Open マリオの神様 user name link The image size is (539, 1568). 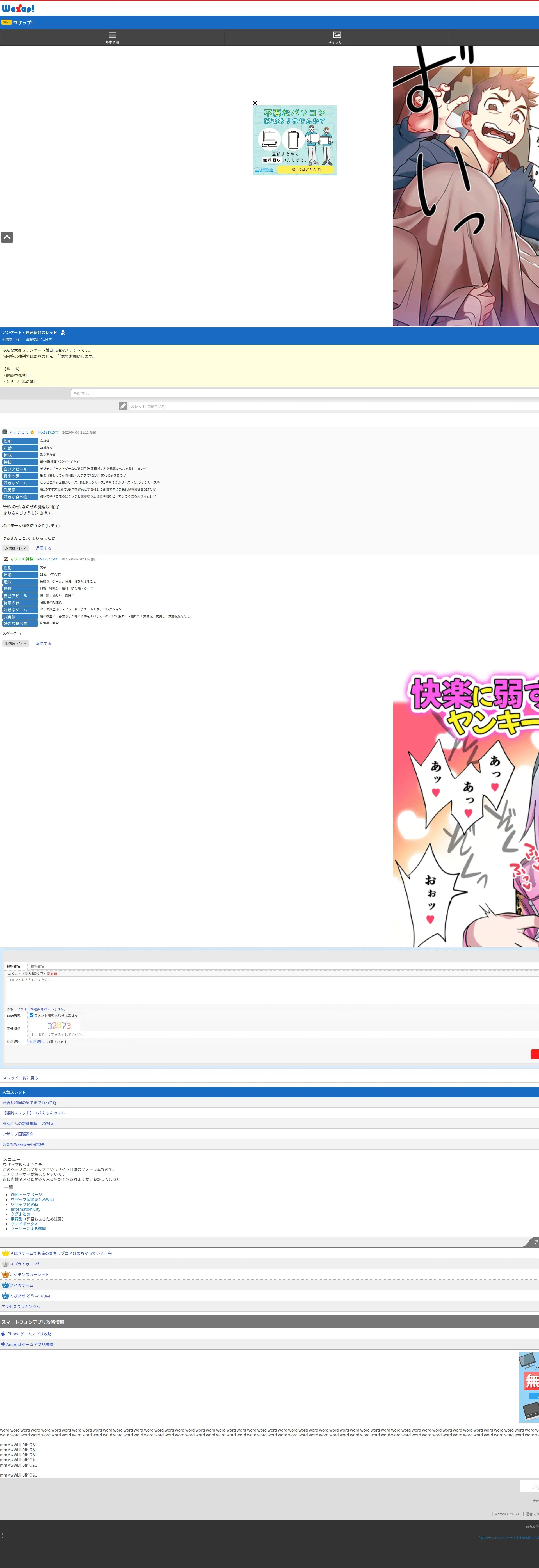[x=22, y=559]
